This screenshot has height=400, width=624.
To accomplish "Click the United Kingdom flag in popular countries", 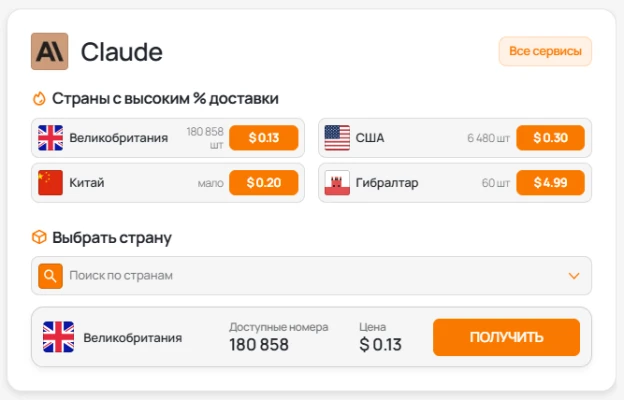I will click(x=50, y=137).
